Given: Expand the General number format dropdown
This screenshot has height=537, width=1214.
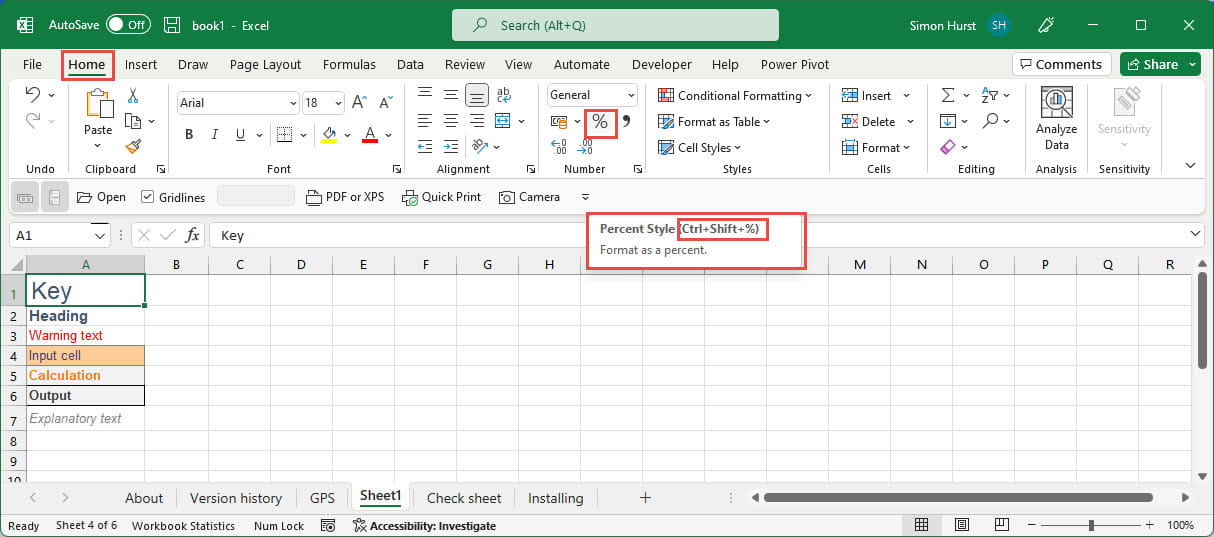Looking at the screenshot, I should [x=631, y=95].
